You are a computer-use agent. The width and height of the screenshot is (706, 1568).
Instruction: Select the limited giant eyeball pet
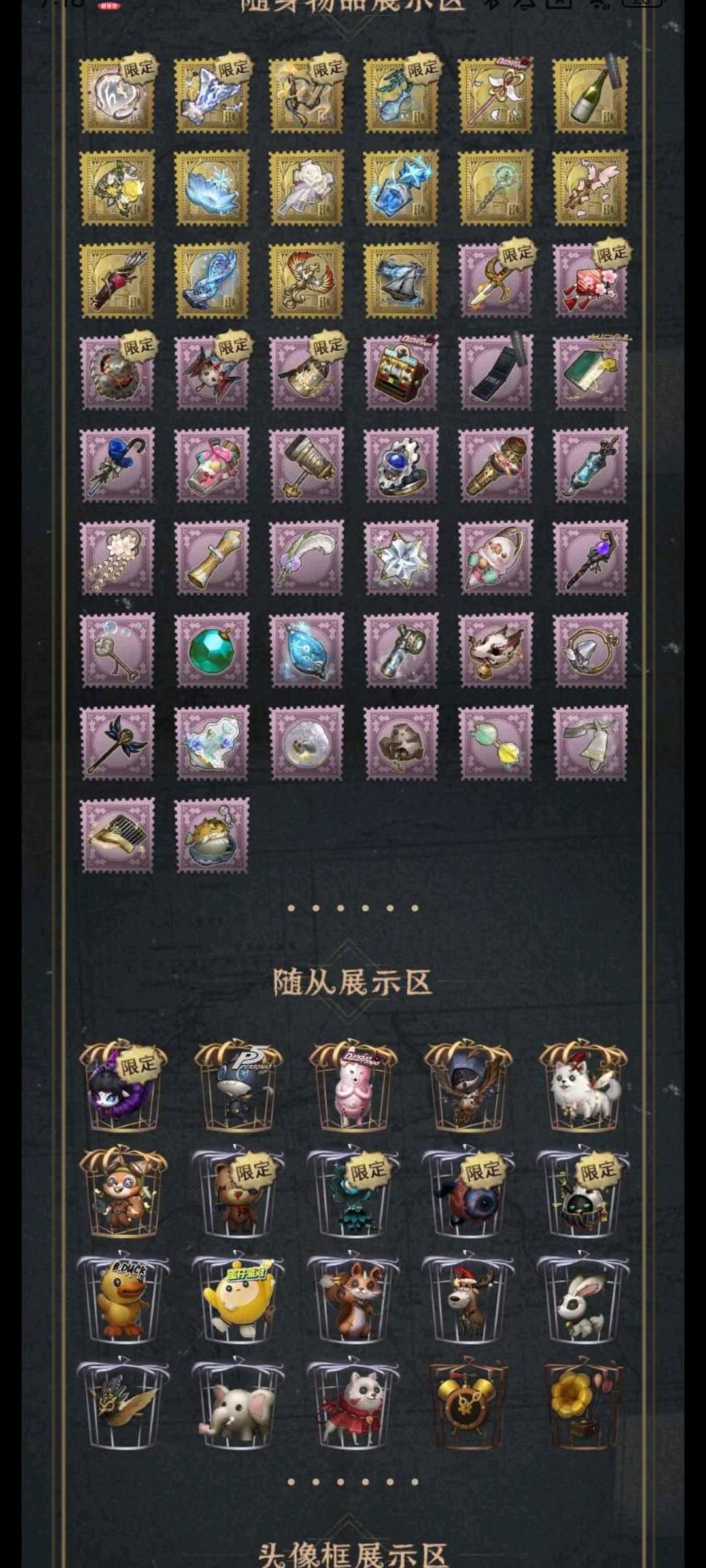coord(468,1192)
